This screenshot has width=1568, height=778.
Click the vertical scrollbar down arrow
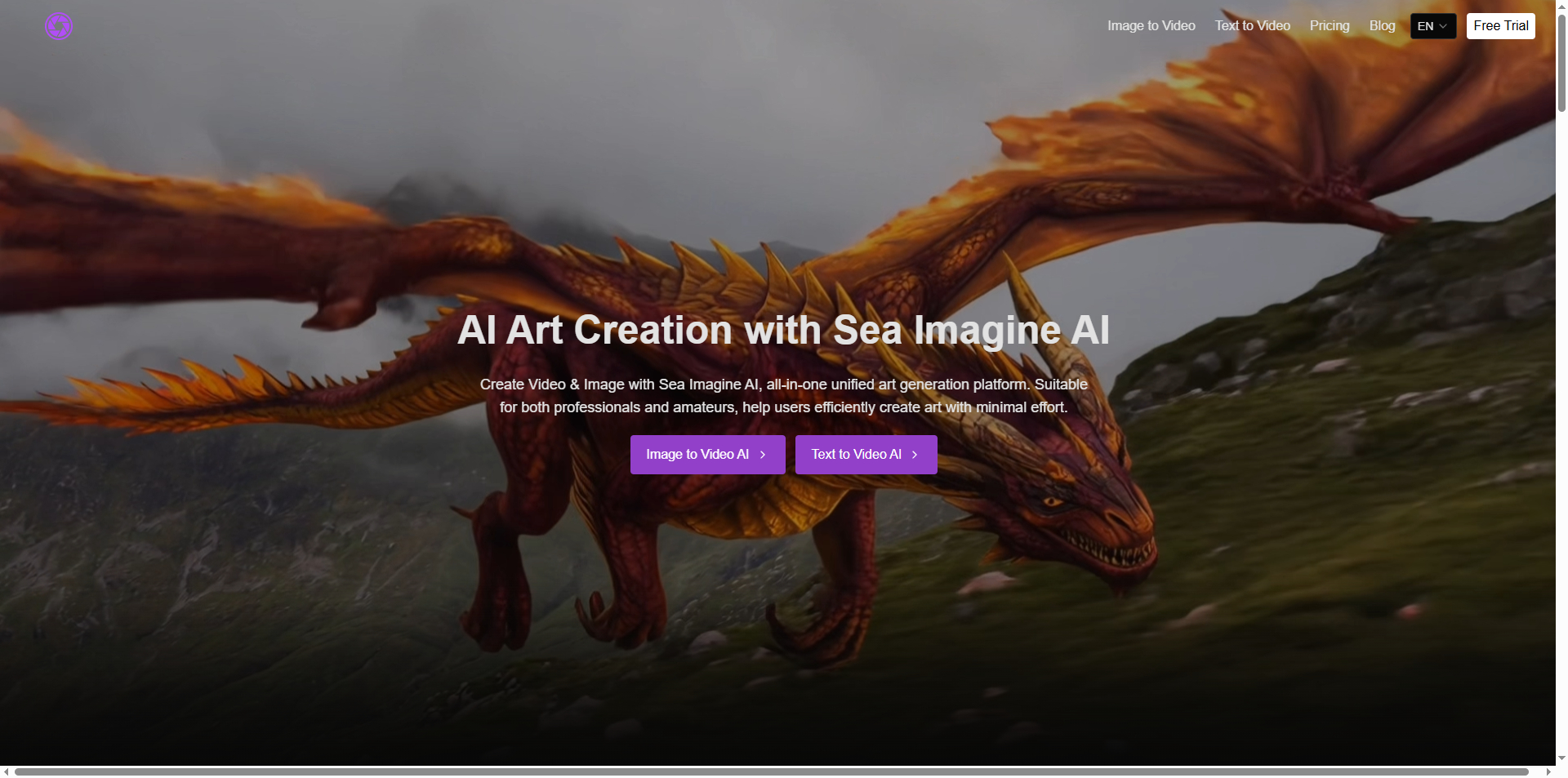click(1561, 758)
